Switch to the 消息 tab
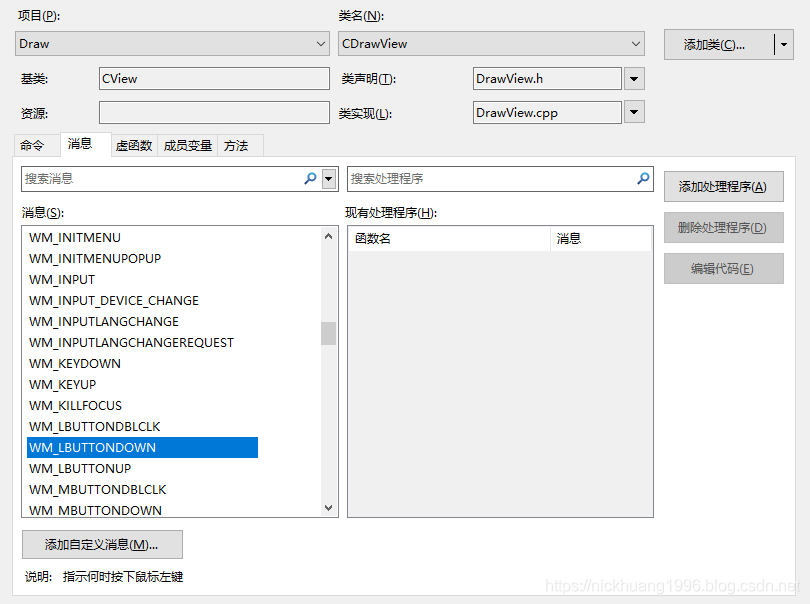 click(85, 144)
